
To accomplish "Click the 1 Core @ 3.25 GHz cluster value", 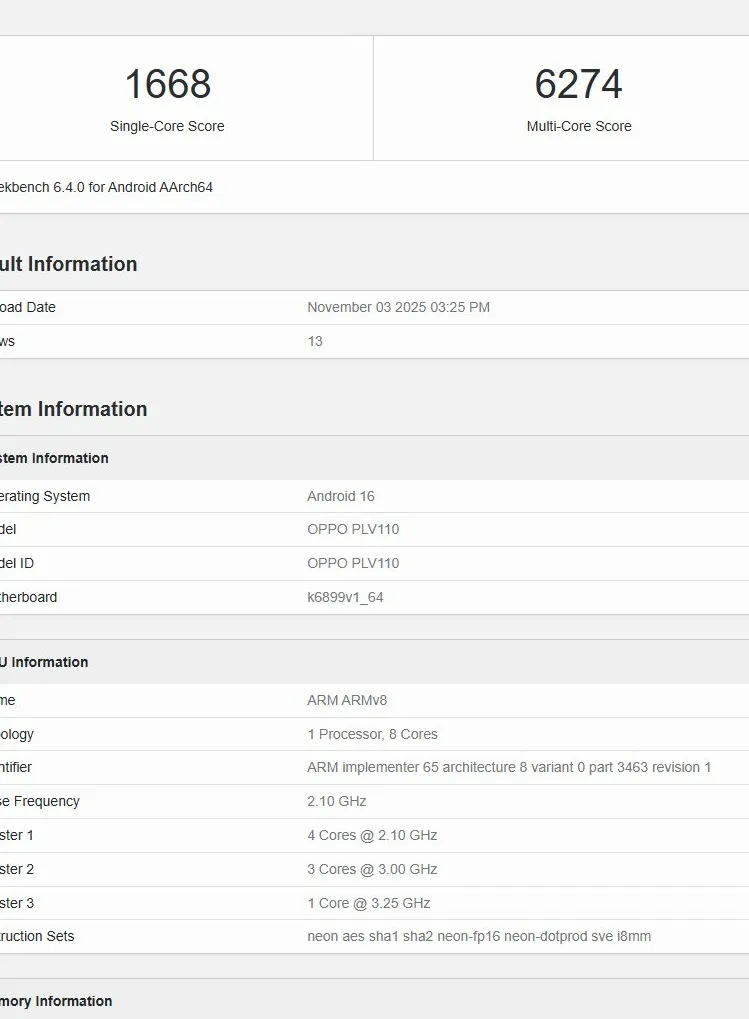I will click(x=368, y=903).
